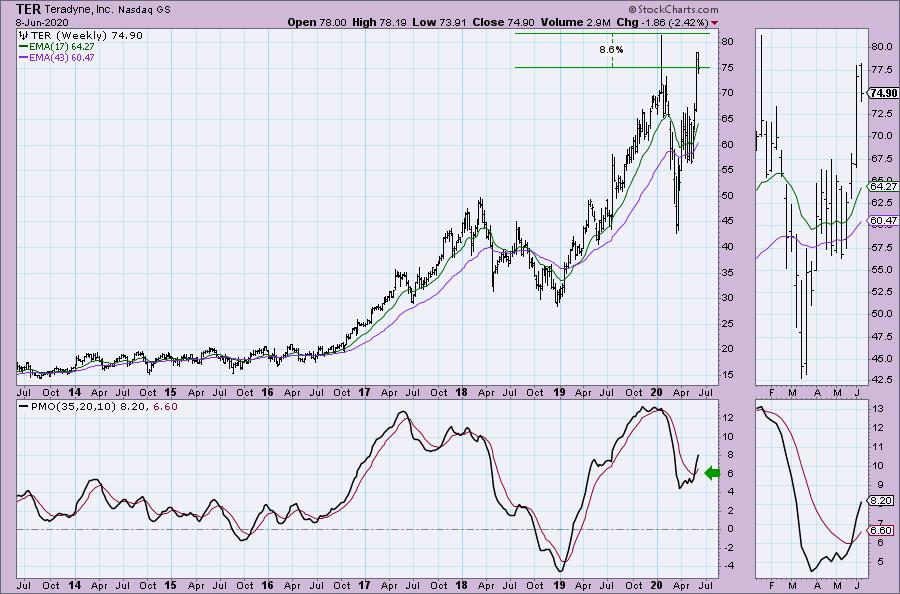Image resolution: width=900 pixels, height=594 pixels.
Task: Click year 19 on the price chart time axis
Action: (558, 393)
